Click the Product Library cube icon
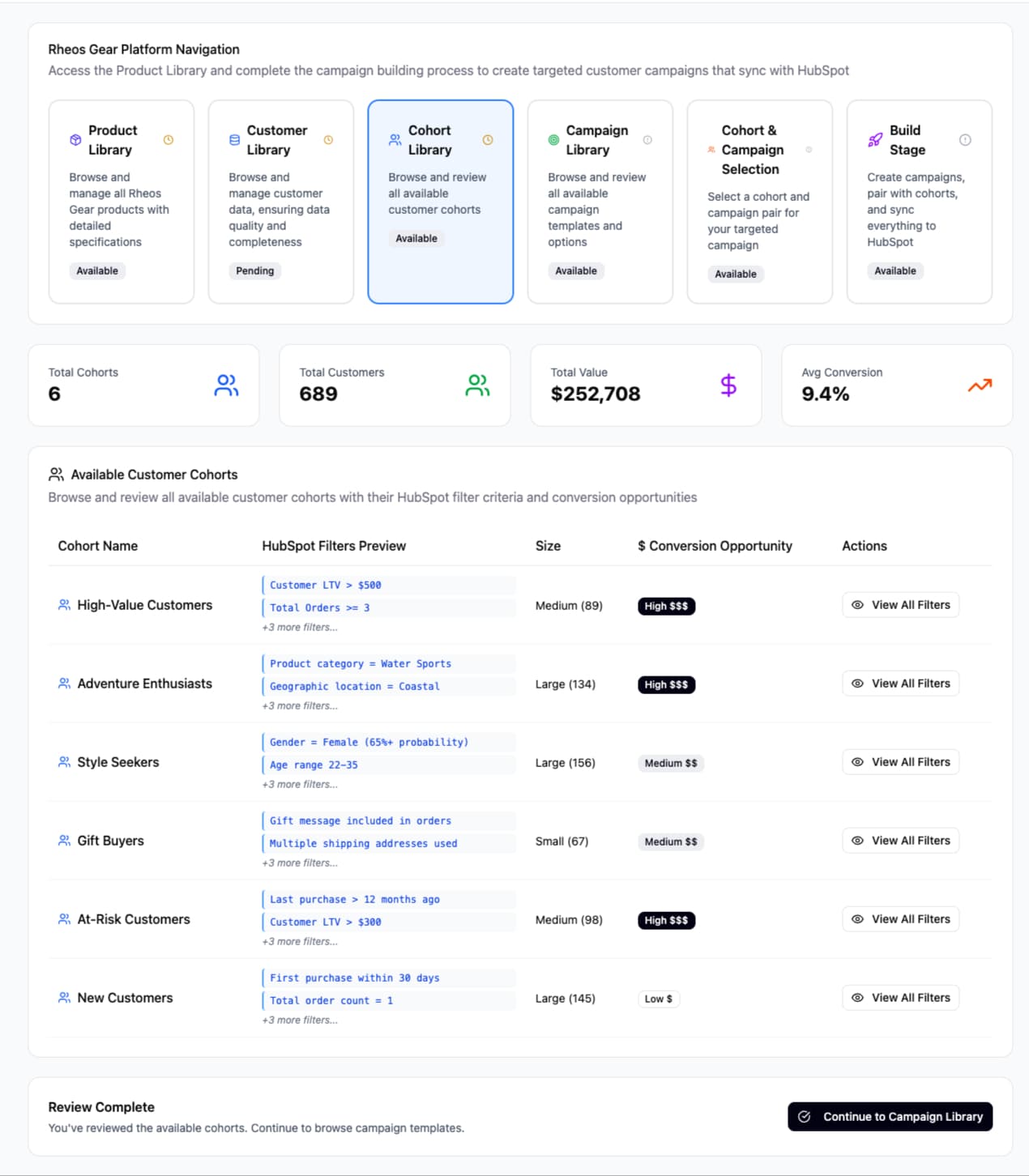1029x1176 pixels. coord(75,140)
